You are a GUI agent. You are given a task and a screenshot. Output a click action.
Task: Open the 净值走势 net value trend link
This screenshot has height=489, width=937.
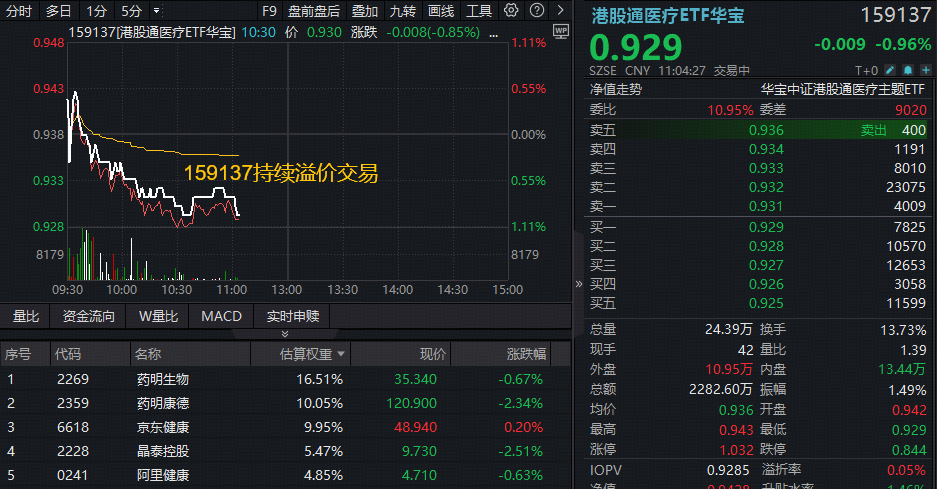(616, 89)
